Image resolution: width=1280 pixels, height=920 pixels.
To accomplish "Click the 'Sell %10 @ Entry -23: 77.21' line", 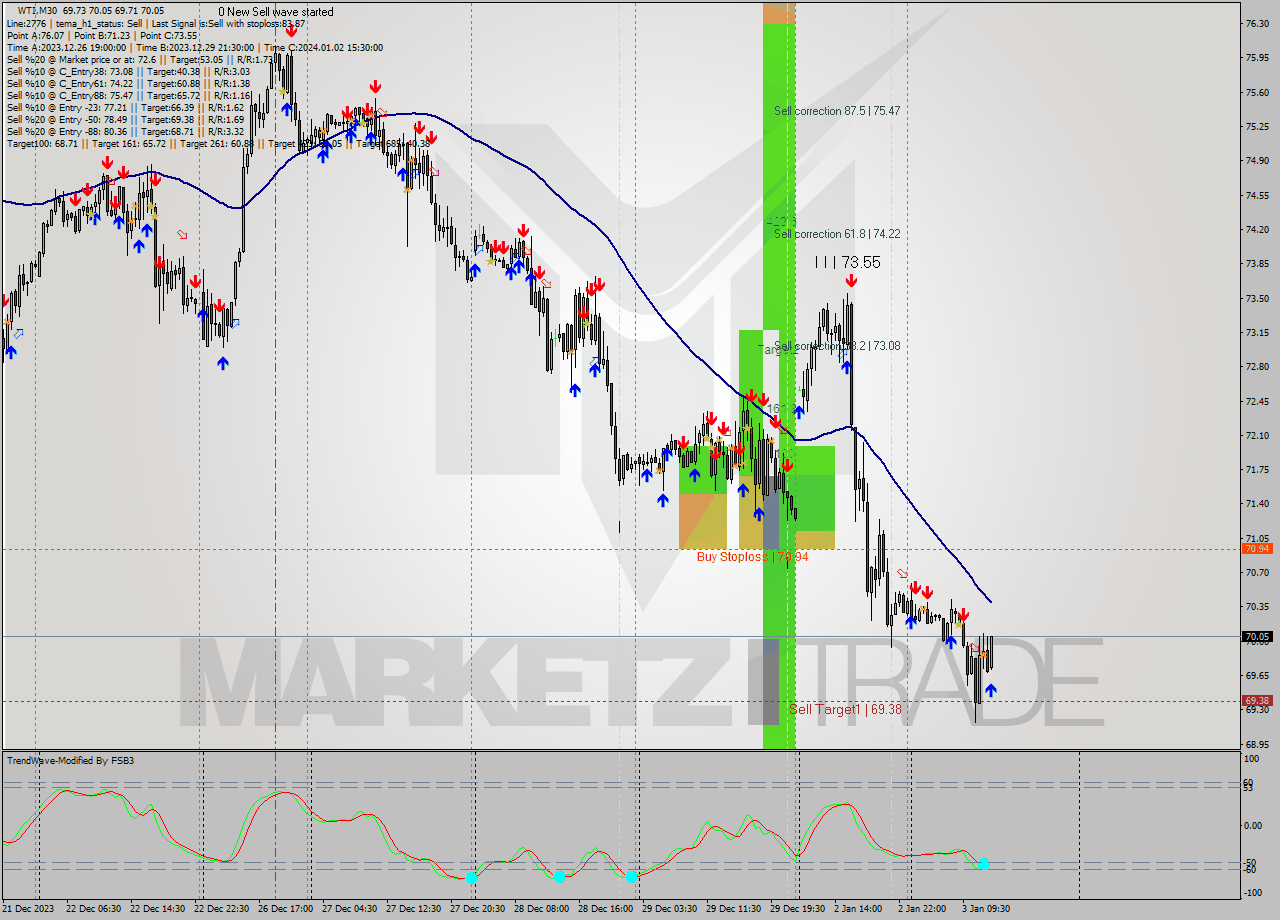I will [125, 107].
